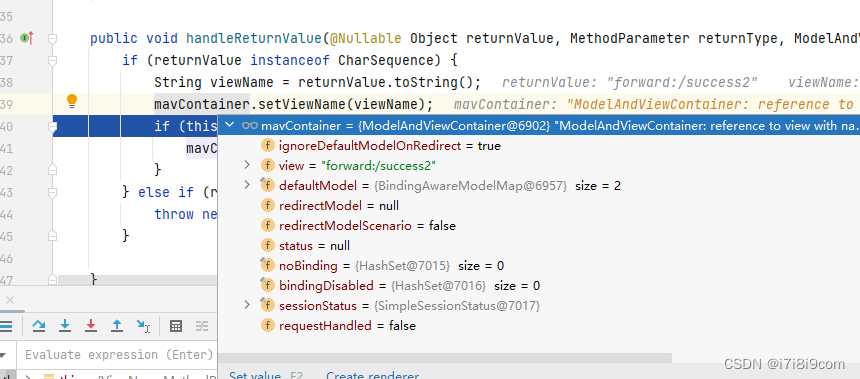Click the Show Execution Point icon
Viewport: 860px width, 379px height.
click(x=5, y=326)
